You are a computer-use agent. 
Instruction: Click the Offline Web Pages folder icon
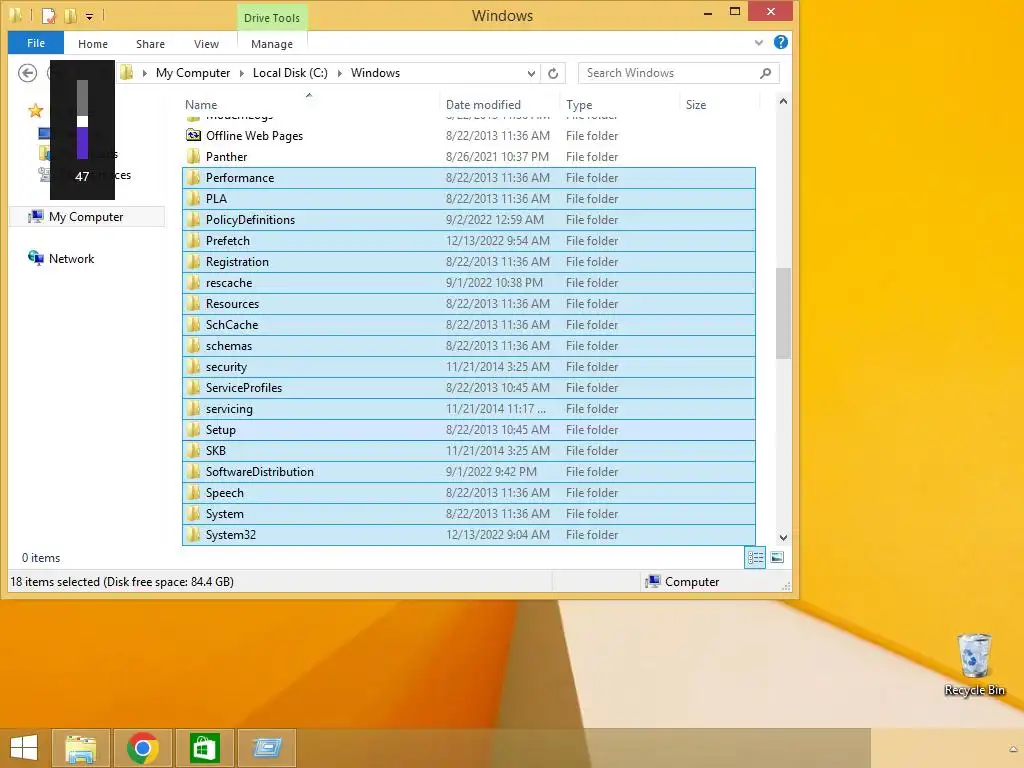click(193, 135)
